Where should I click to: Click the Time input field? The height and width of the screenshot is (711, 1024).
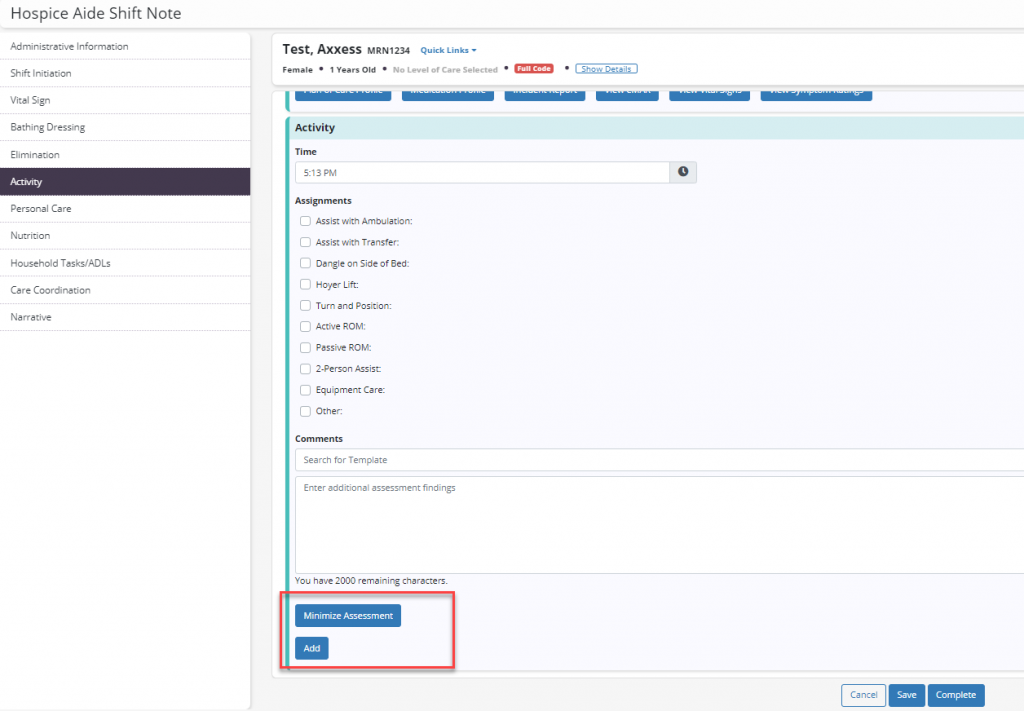tap(481, 173)
